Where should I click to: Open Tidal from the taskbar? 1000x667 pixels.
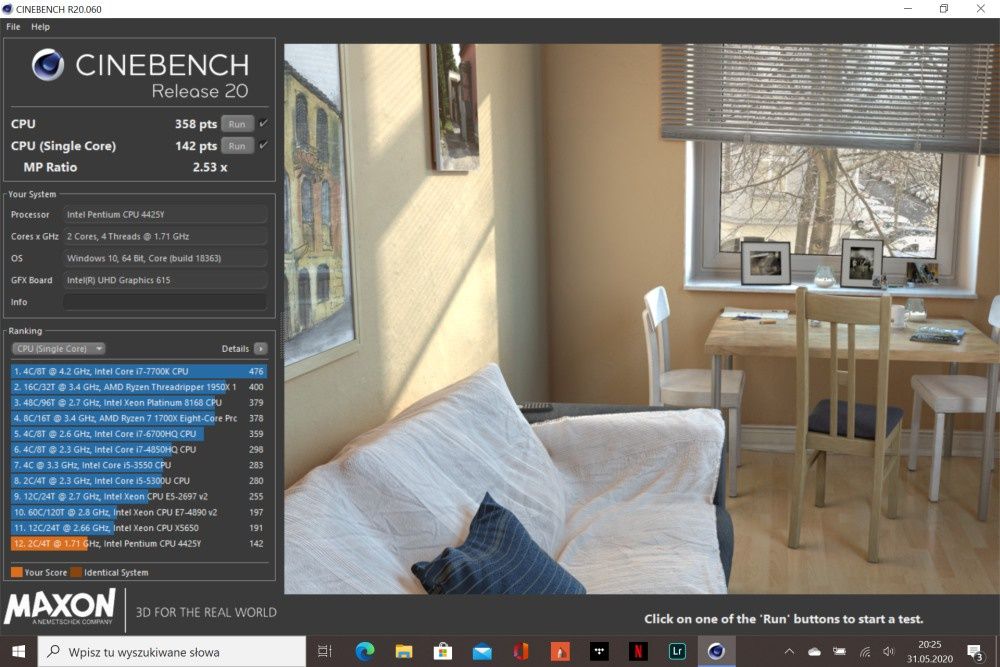pyautogui.click(x=599, y=651)
